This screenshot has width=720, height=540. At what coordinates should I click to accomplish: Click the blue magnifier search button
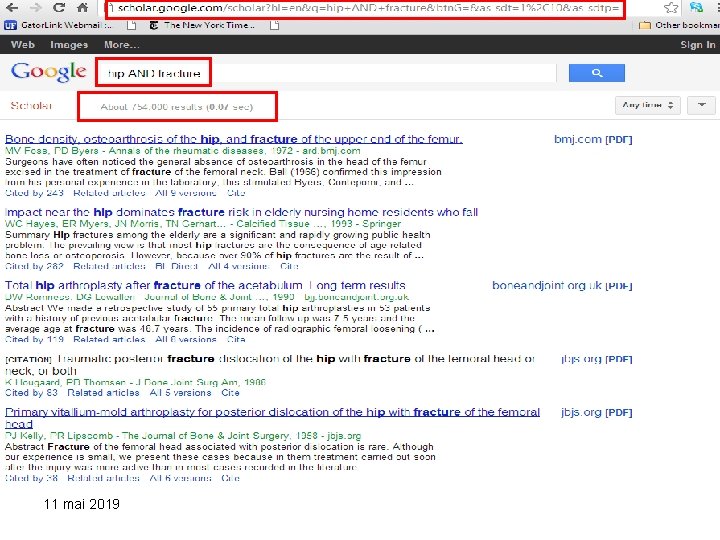point(596,73)
